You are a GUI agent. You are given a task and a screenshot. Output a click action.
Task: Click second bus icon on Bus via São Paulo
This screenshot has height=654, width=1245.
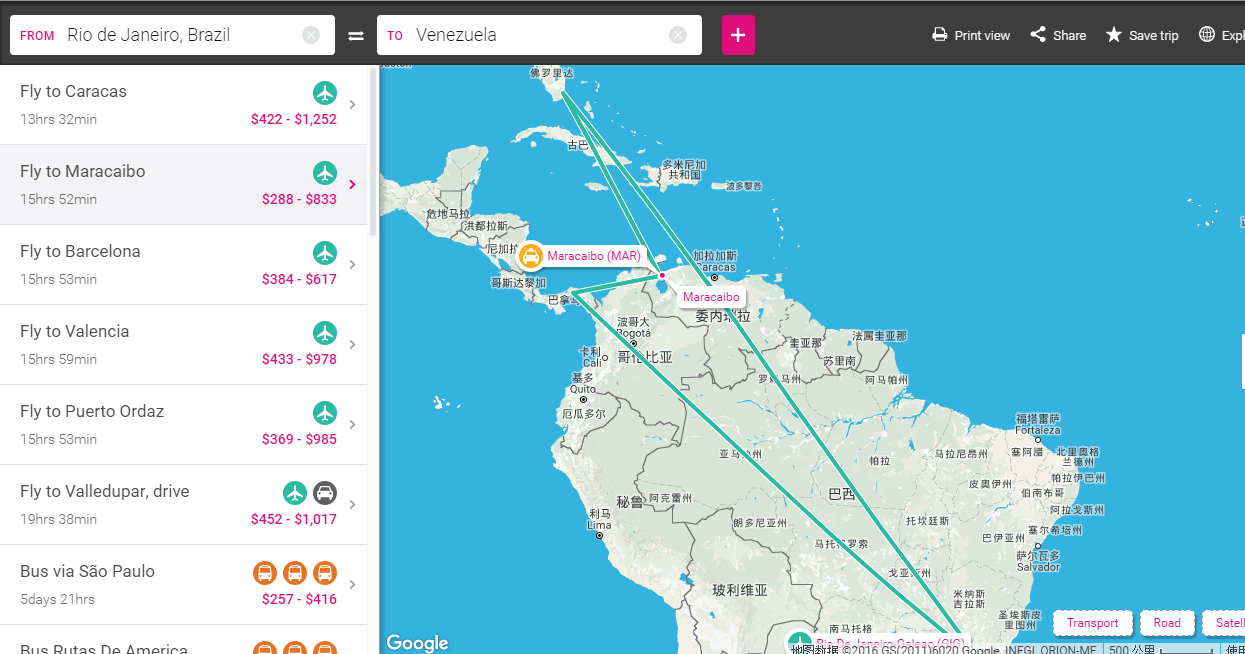[295, 573]
